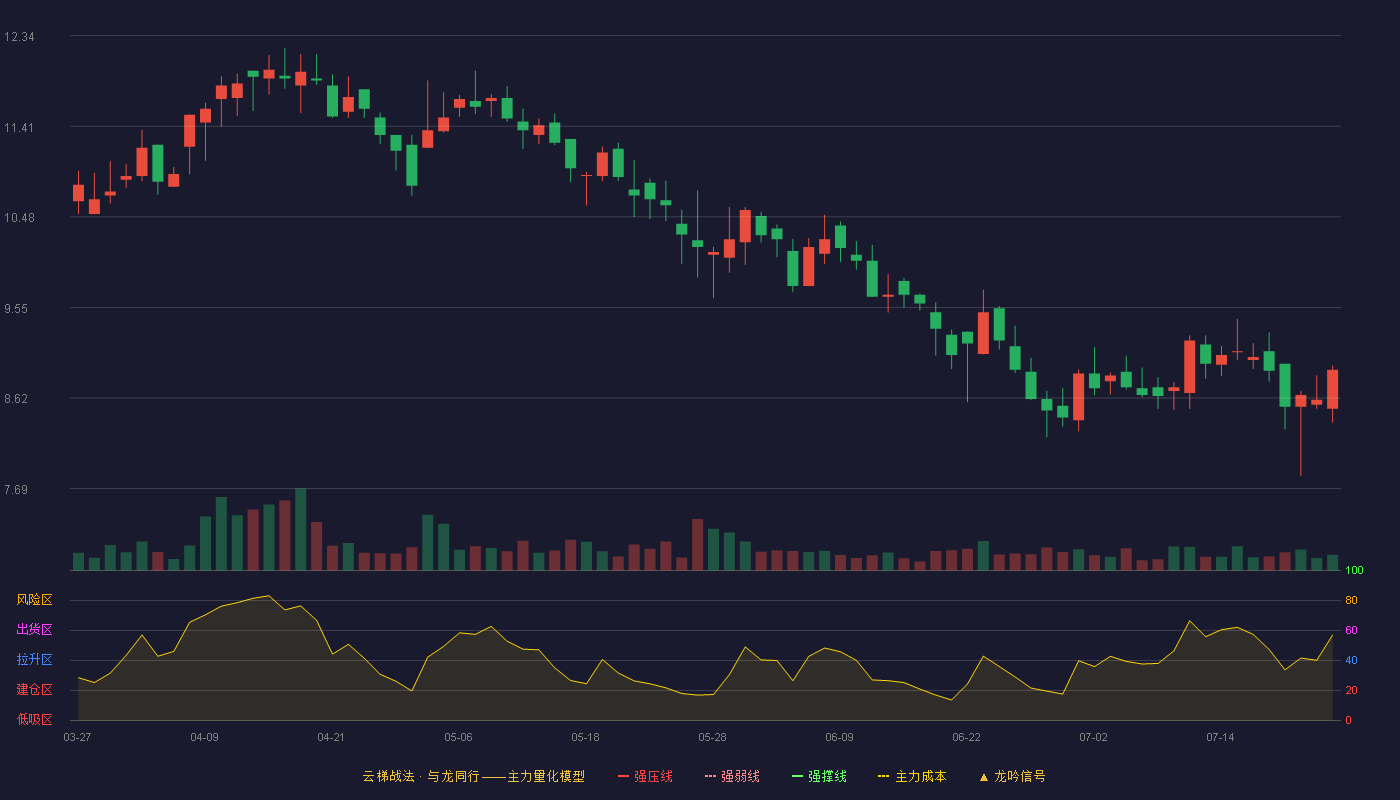Click the green 100 indicator axis value

[x=1354, y=570]
